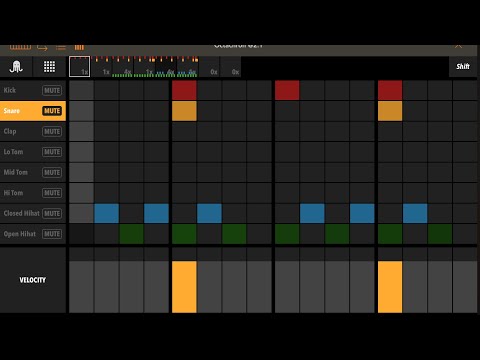Select the Mid Tom track label
The image size is (480, 360).
(x=15, y=172)
